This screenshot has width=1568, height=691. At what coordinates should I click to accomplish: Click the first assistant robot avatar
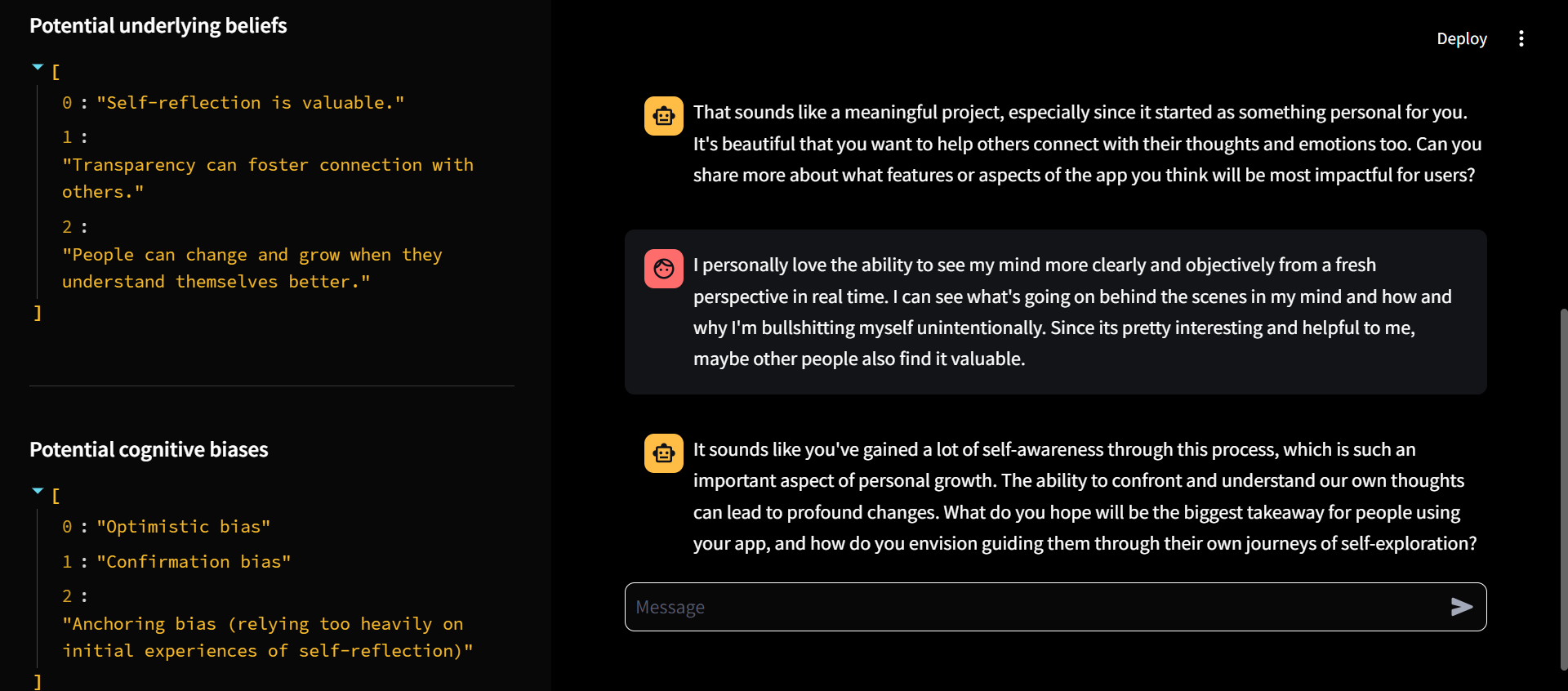coord(664,116)
